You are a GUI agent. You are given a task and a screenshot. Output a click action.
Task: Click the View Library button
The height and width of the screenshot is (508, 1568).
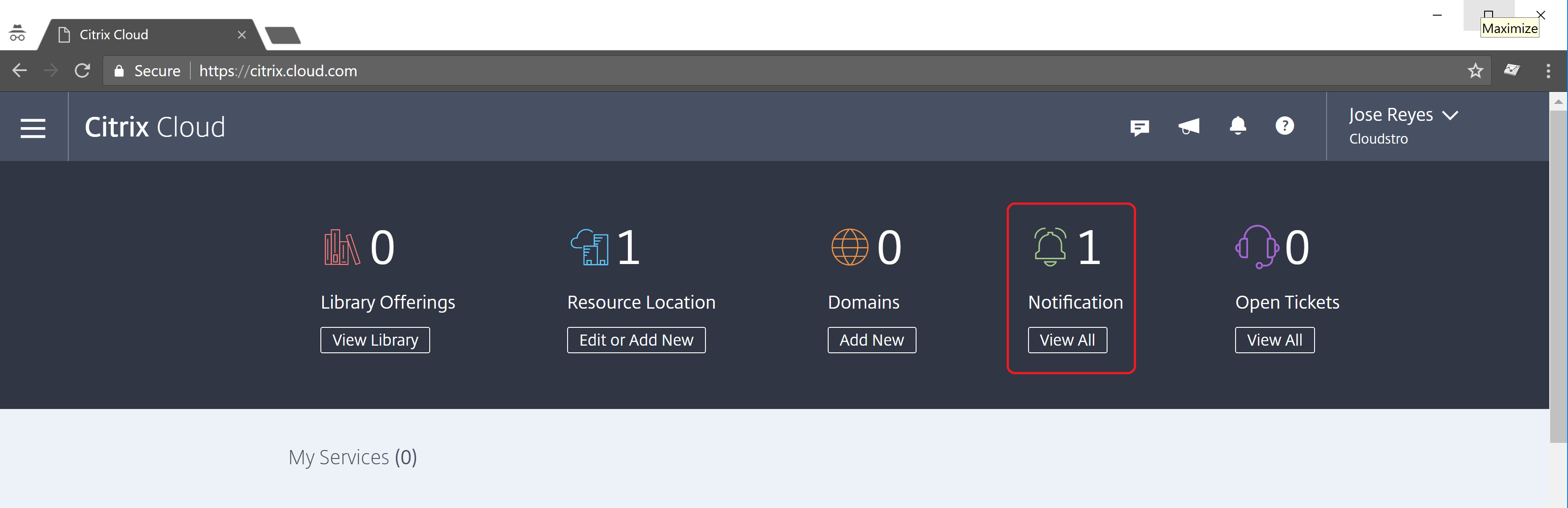pos(375,340)
